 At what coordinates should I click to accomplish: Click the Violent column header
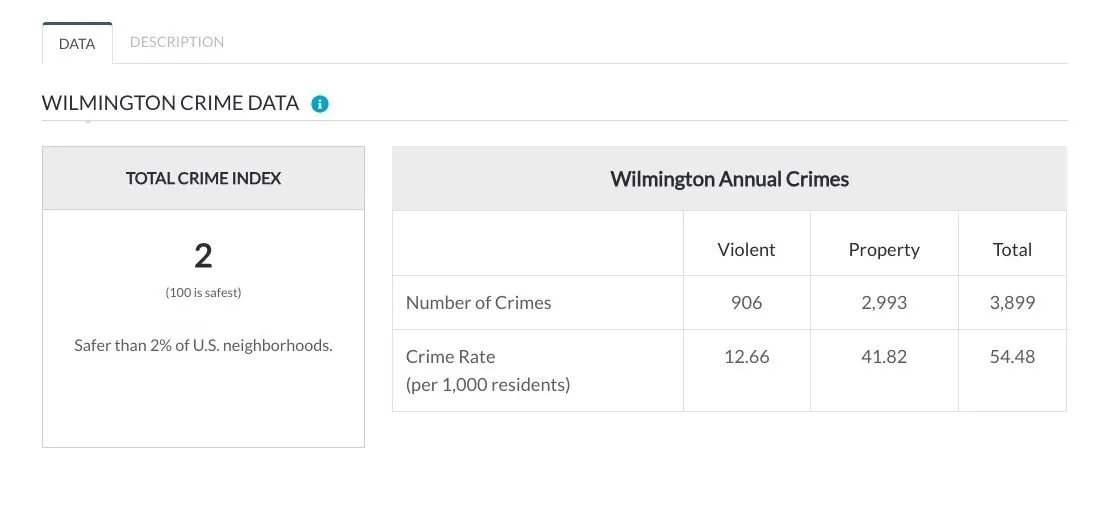pos(746,250)
